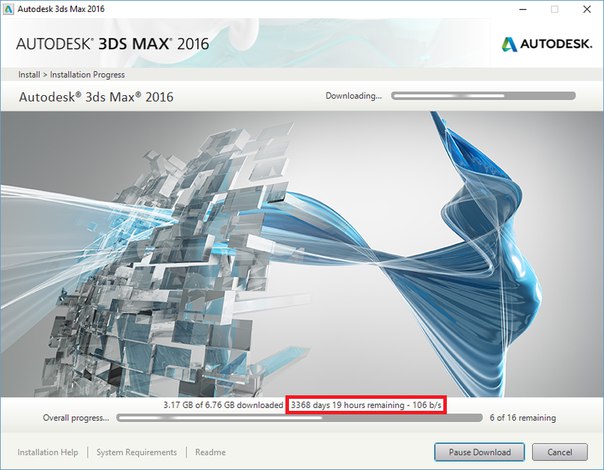Open the Installation Help link

point(48,453)
